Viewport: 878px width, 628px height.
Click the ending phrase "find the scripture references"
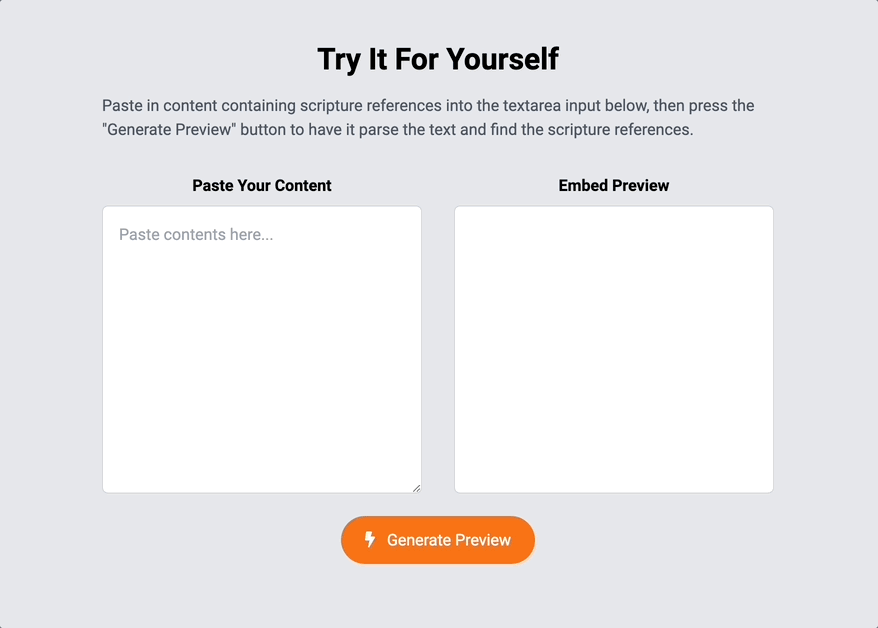[586, 130]
